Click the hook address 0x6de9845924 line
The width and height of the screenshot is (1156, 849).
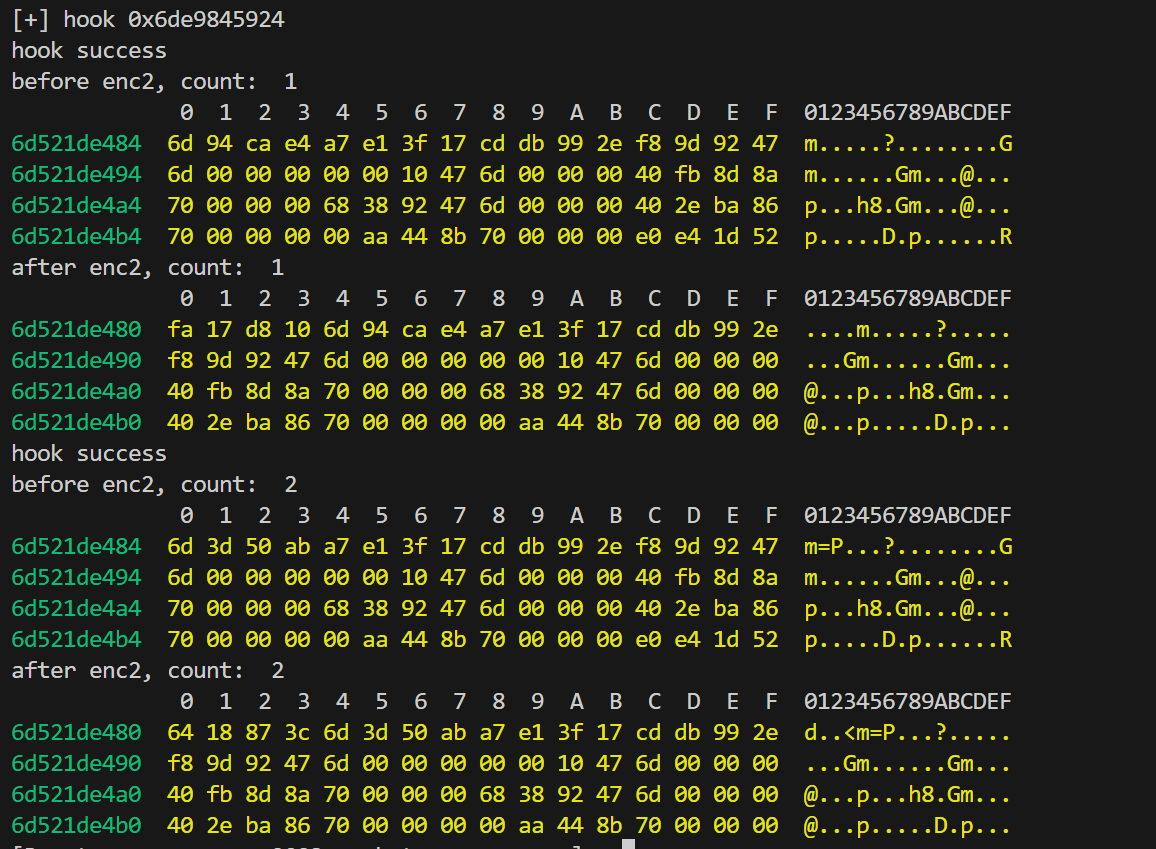[x=148, y=19]
